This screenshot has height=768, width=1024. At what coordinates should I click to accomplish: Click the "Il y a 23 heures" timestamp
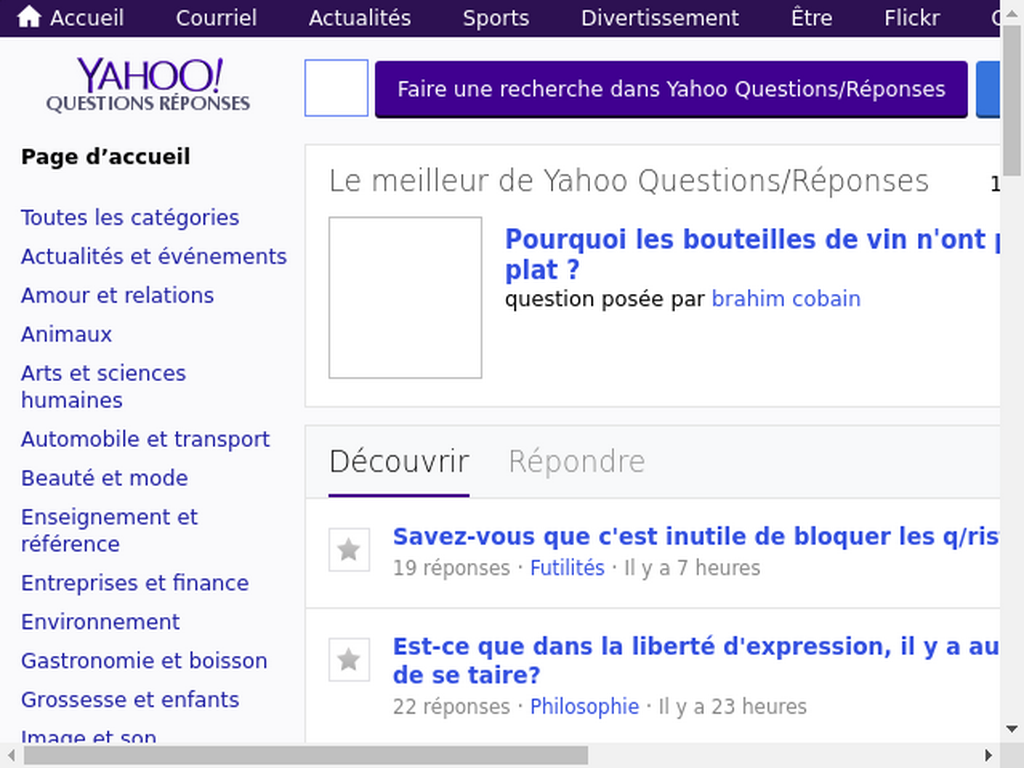(x=733, y=707)
